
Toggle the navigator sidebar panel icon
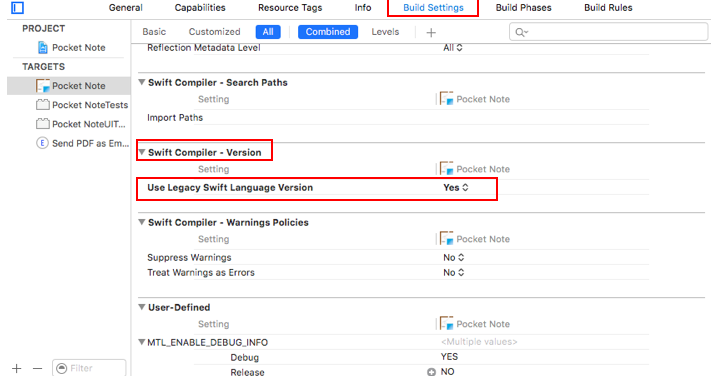(x=17, y=8)
